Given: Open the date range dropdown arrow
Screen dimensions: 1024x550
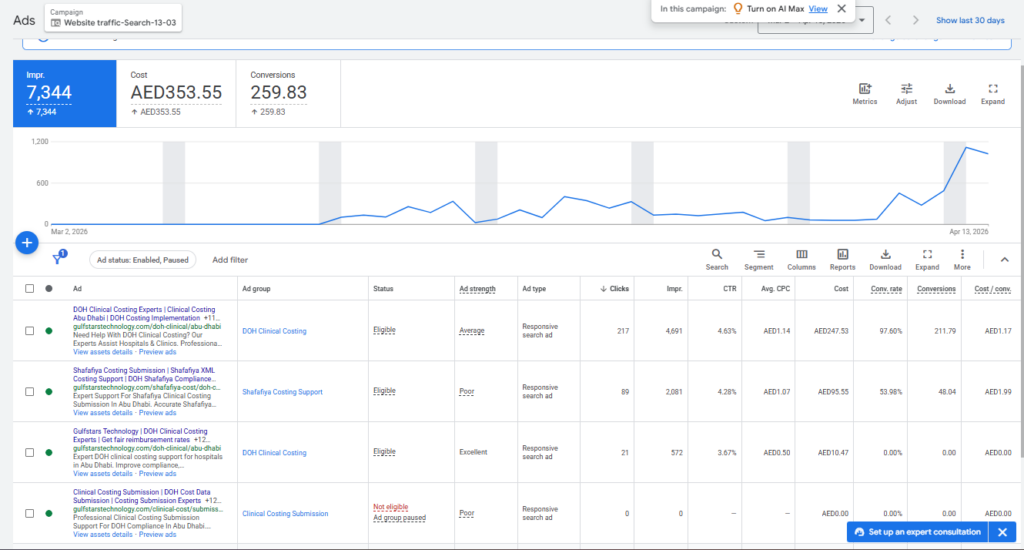Looking at the screenshot, I should coord(862,20).
